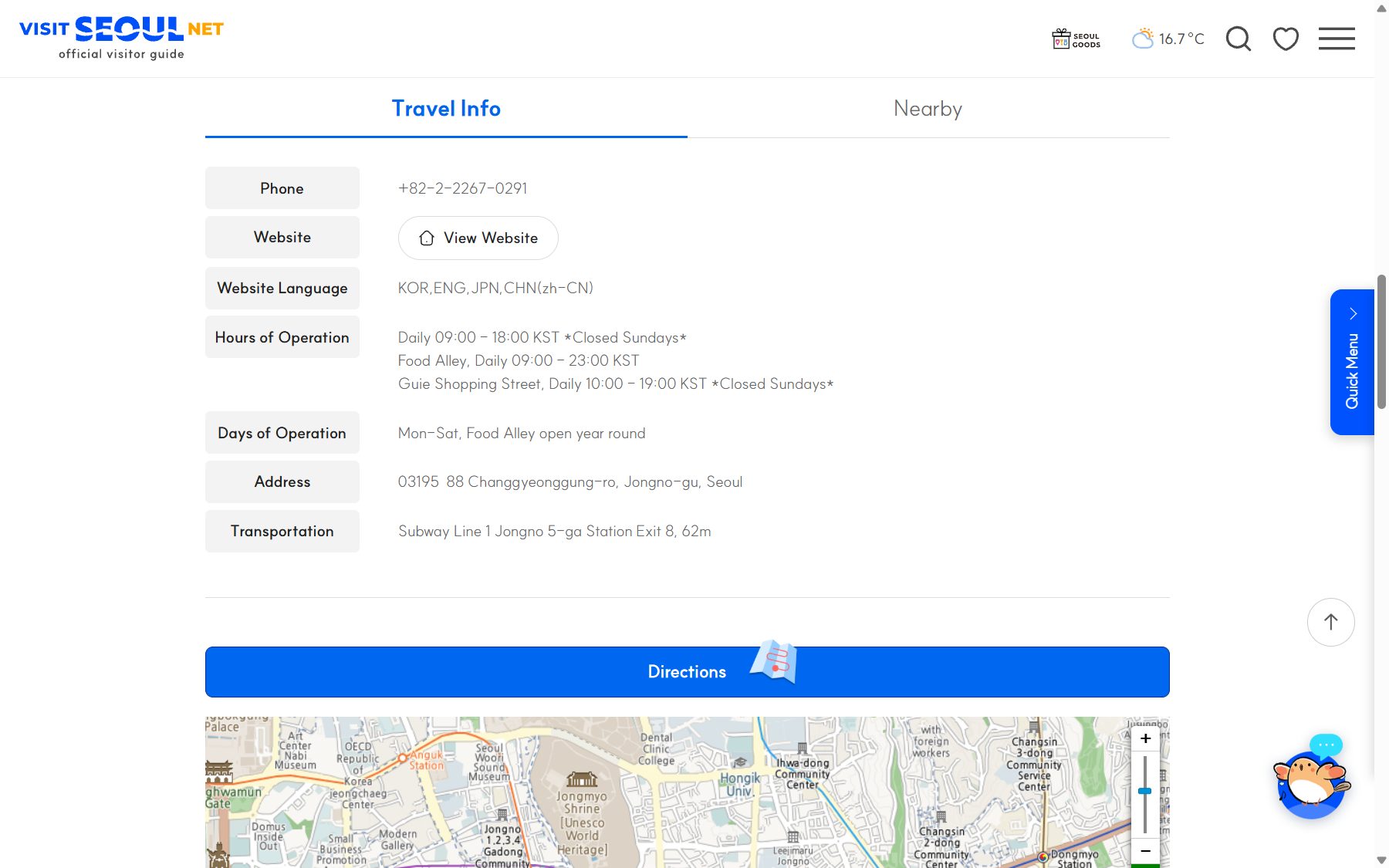Image resolution: width=1389 pixels, height=868 pixels.
Task: Click the Mon-Sat days of operation text
Action: [x=522, y=434]
